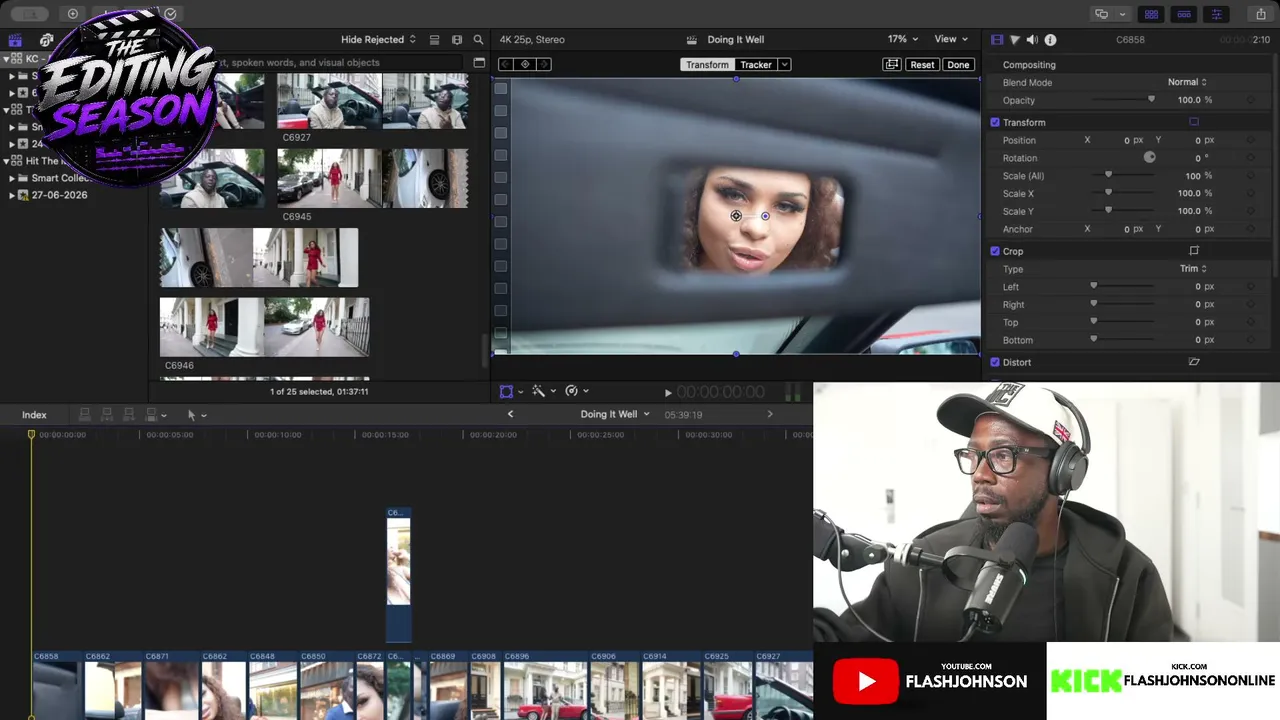
Task: Open the Video inspector tab icon
Action: click(x=997, y=40)
